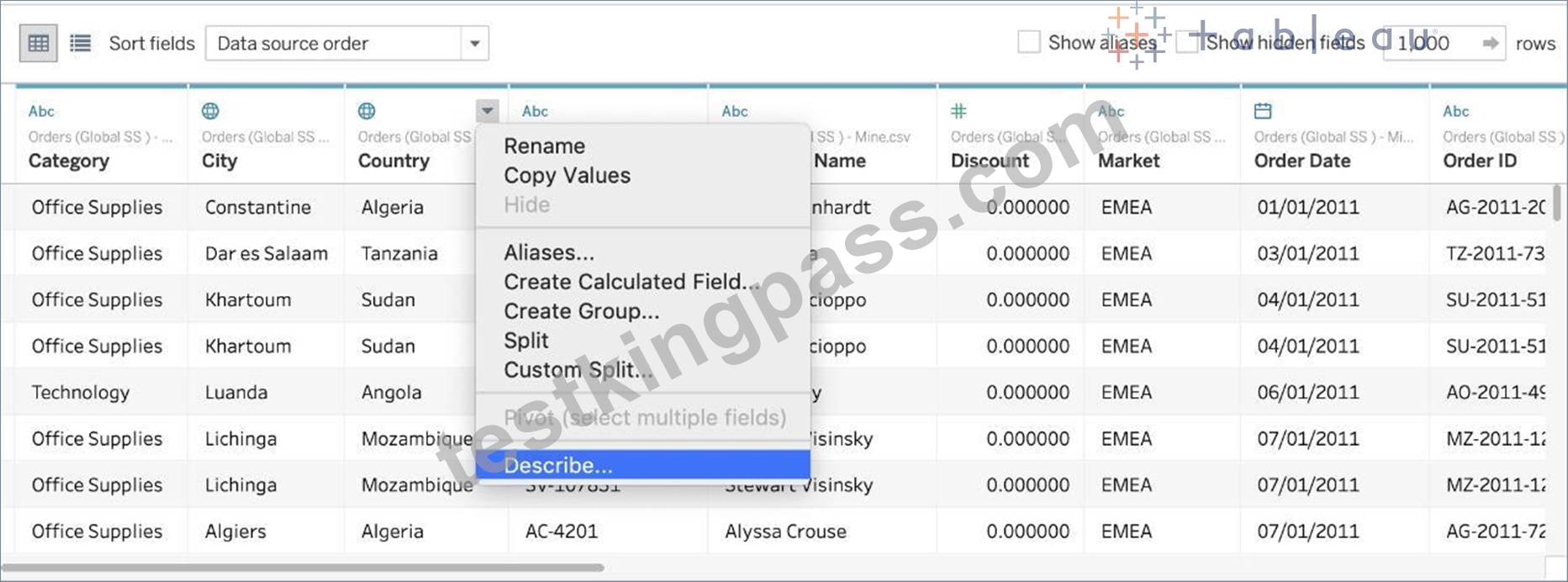Switch to grid preview view icon
This screenshot has width=1568, height=582.
tap(39, 43)
